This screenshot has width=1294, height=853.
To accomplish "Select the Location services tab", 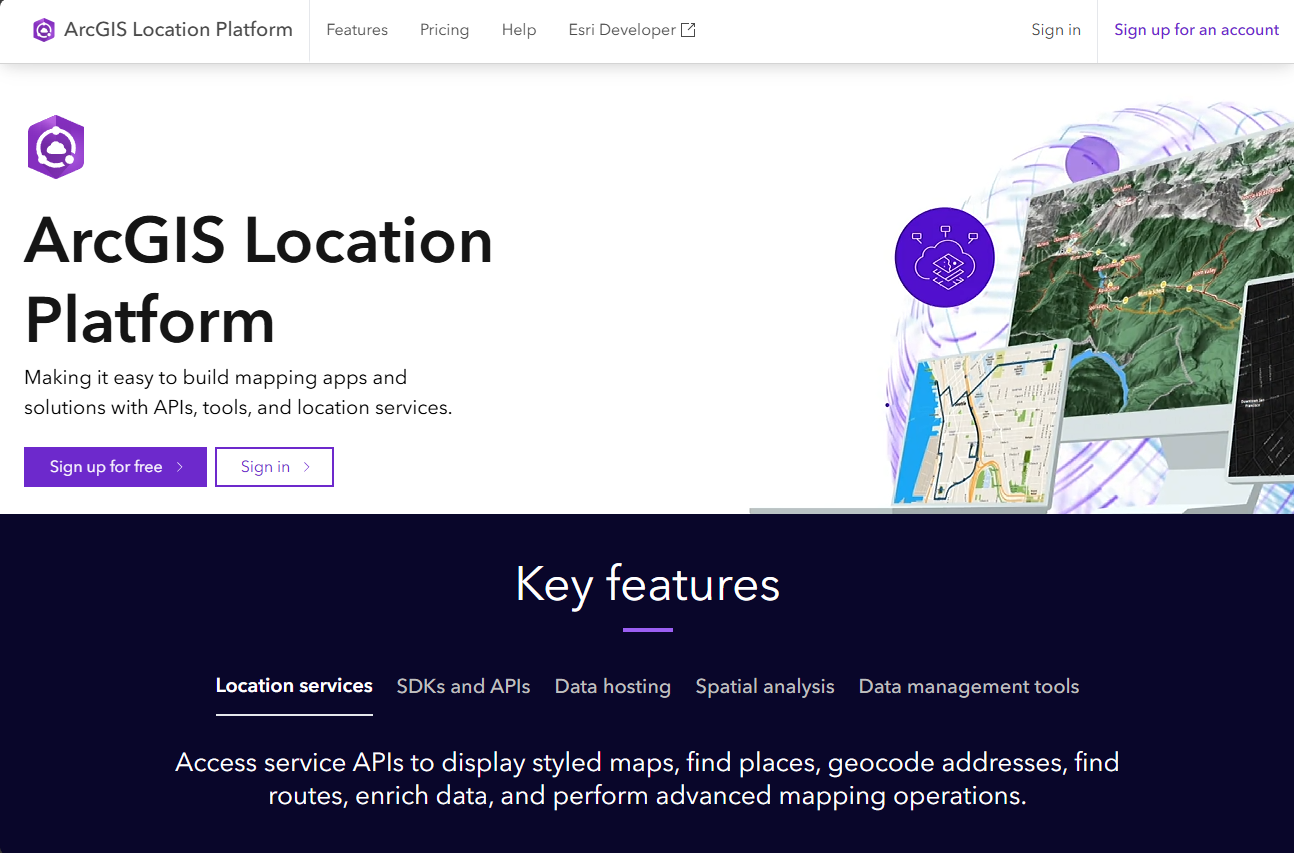I will 294,686.
